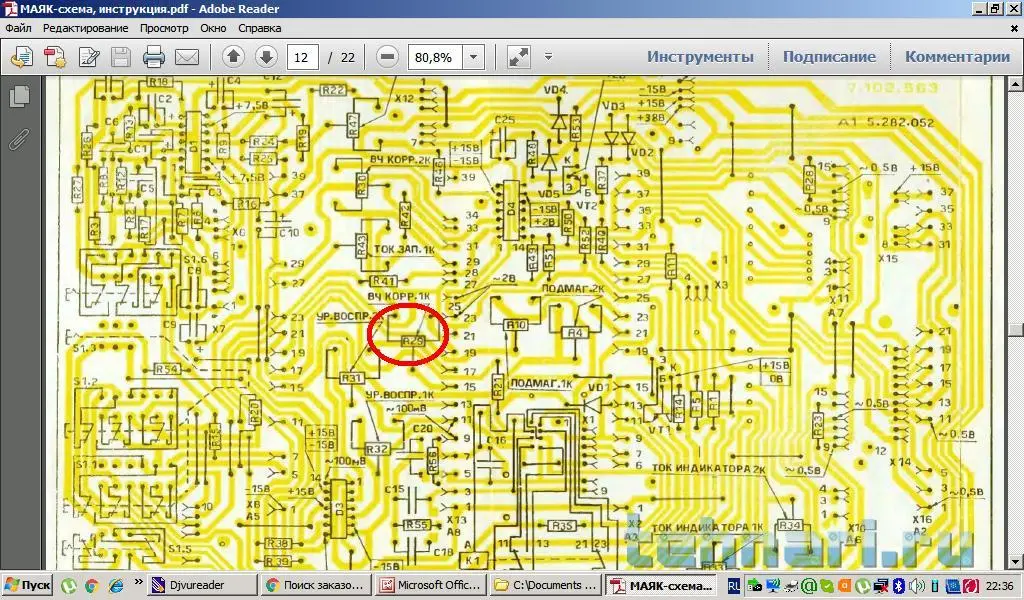
Task: Toggle fit-to-window read mode icon
Action: (x=519, y=57)
